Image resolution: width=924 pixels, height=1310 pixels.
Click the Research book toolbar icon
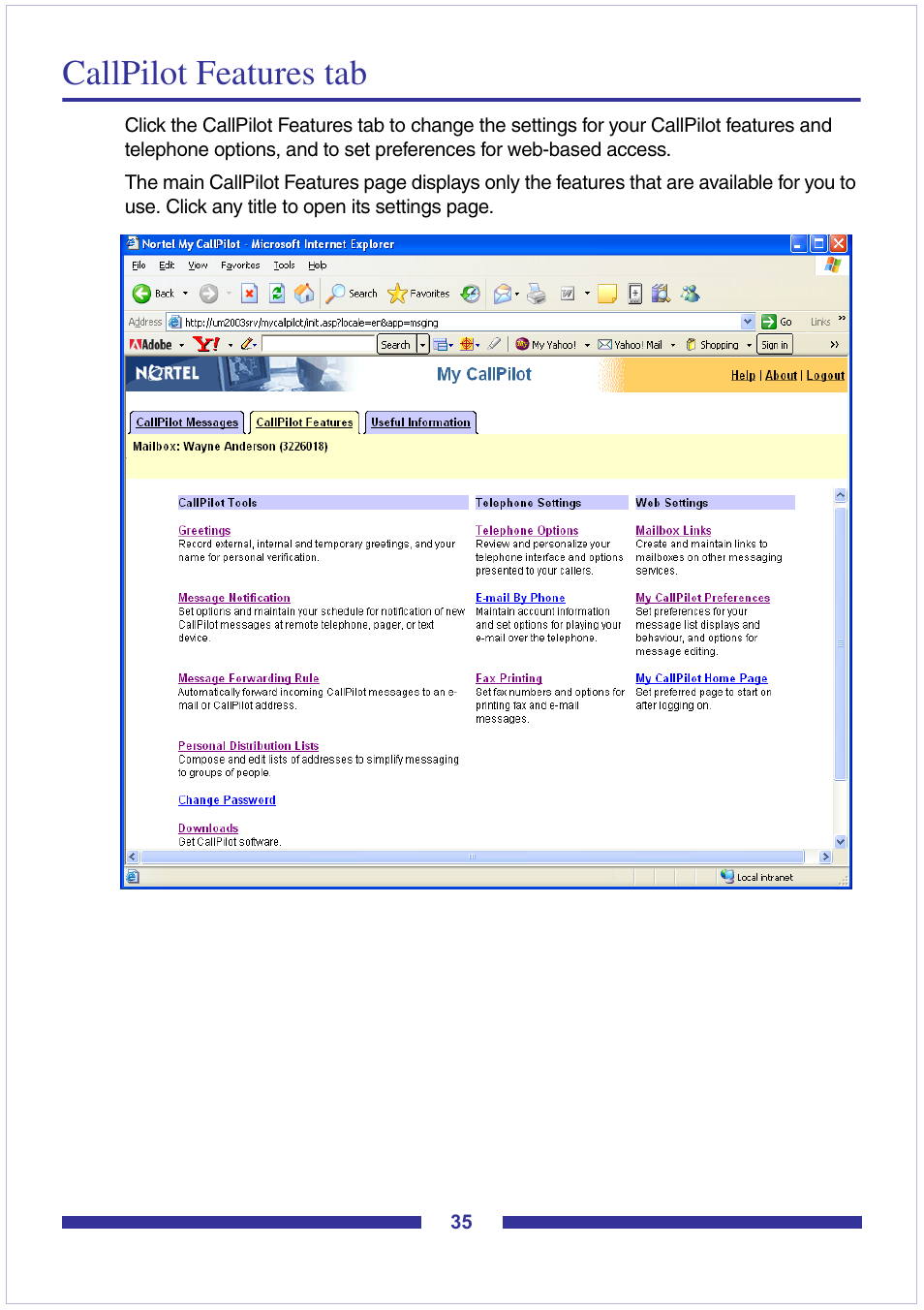point(661,294)
